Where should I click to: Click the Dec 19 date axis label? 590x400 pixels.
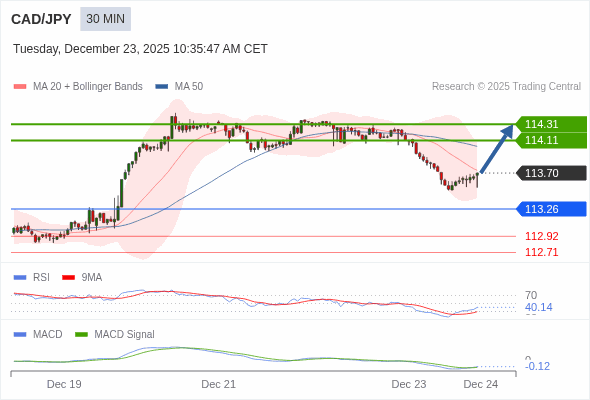[x=64, y=384]
